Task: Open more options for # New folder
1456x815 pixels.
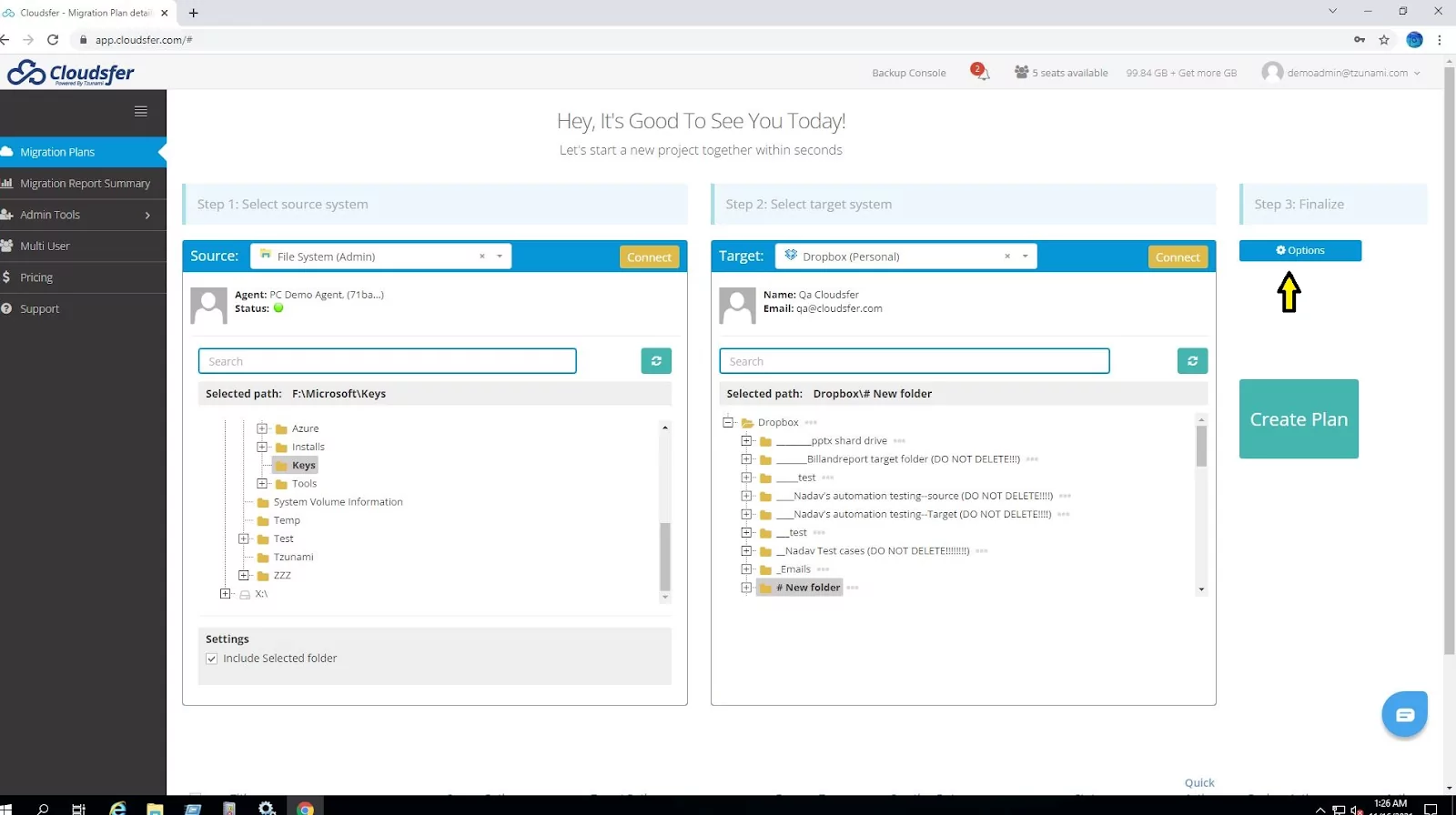Action: tap(853, 588)
